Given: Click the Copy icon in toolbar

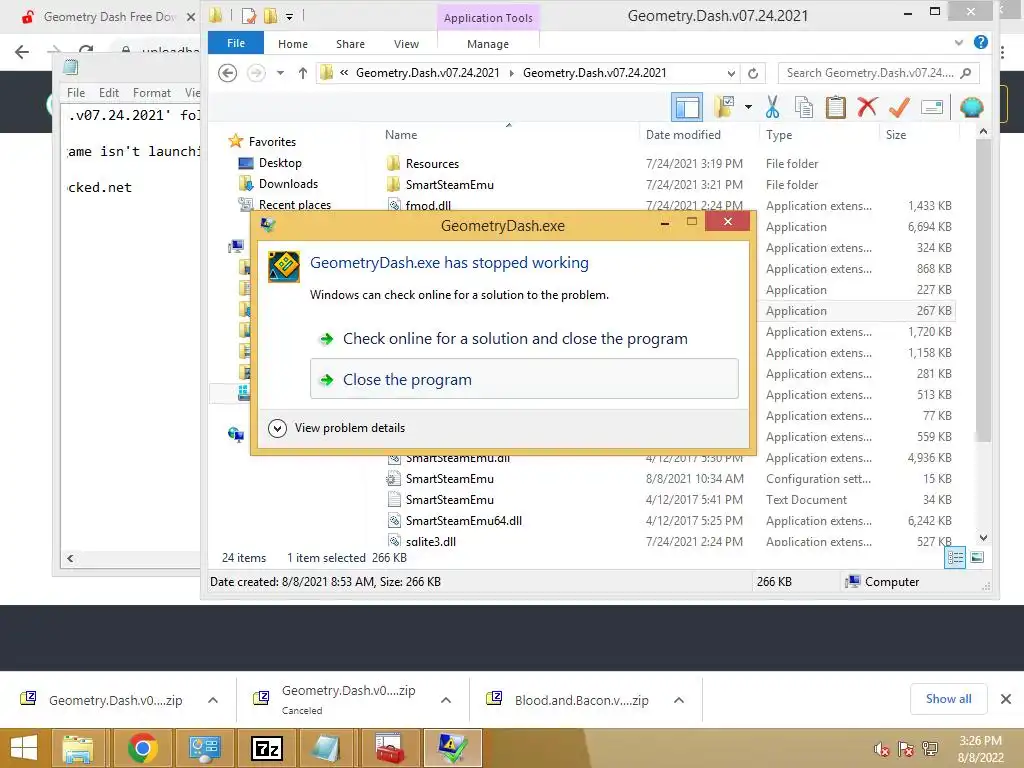Looking at the screenshot, I should [x=804, y=106].
